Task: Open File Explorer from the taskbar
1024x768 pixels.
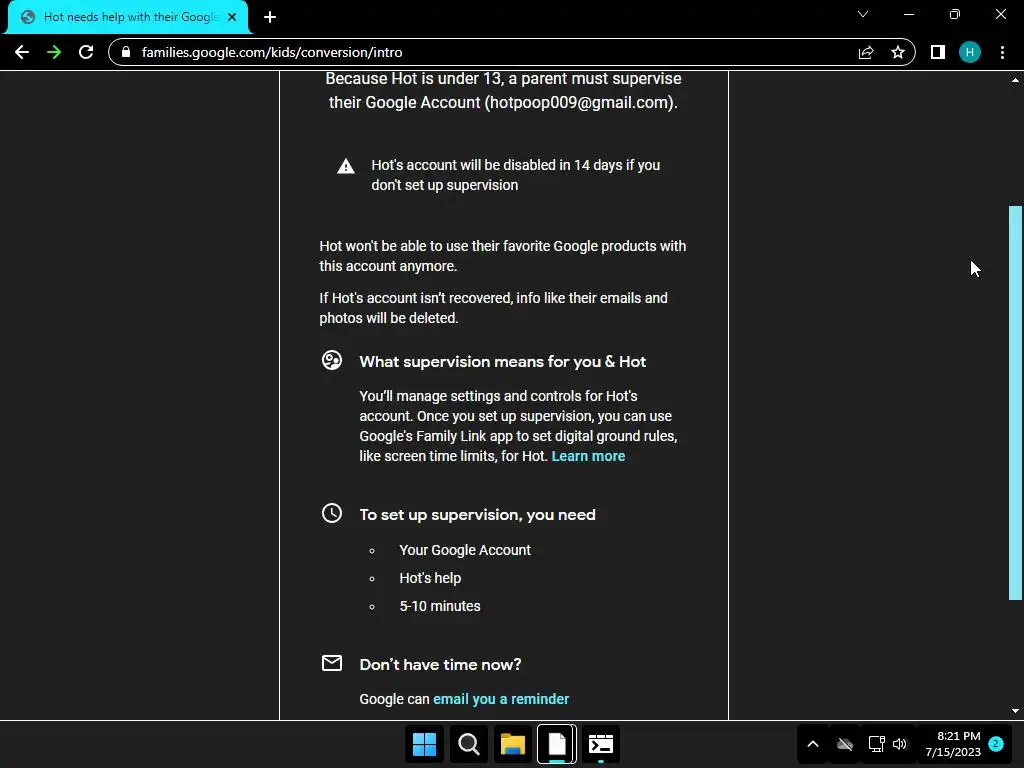Action: point(513,744)
